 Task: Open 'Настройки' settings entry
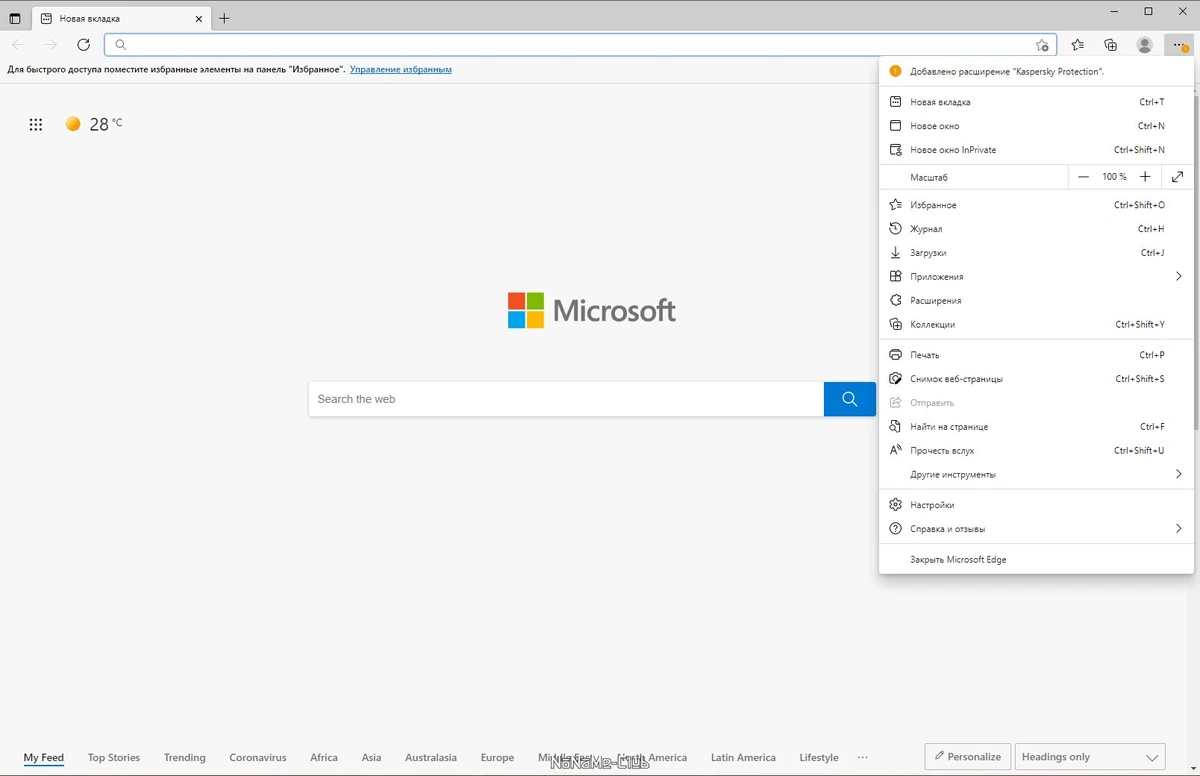click(1036, 505)
